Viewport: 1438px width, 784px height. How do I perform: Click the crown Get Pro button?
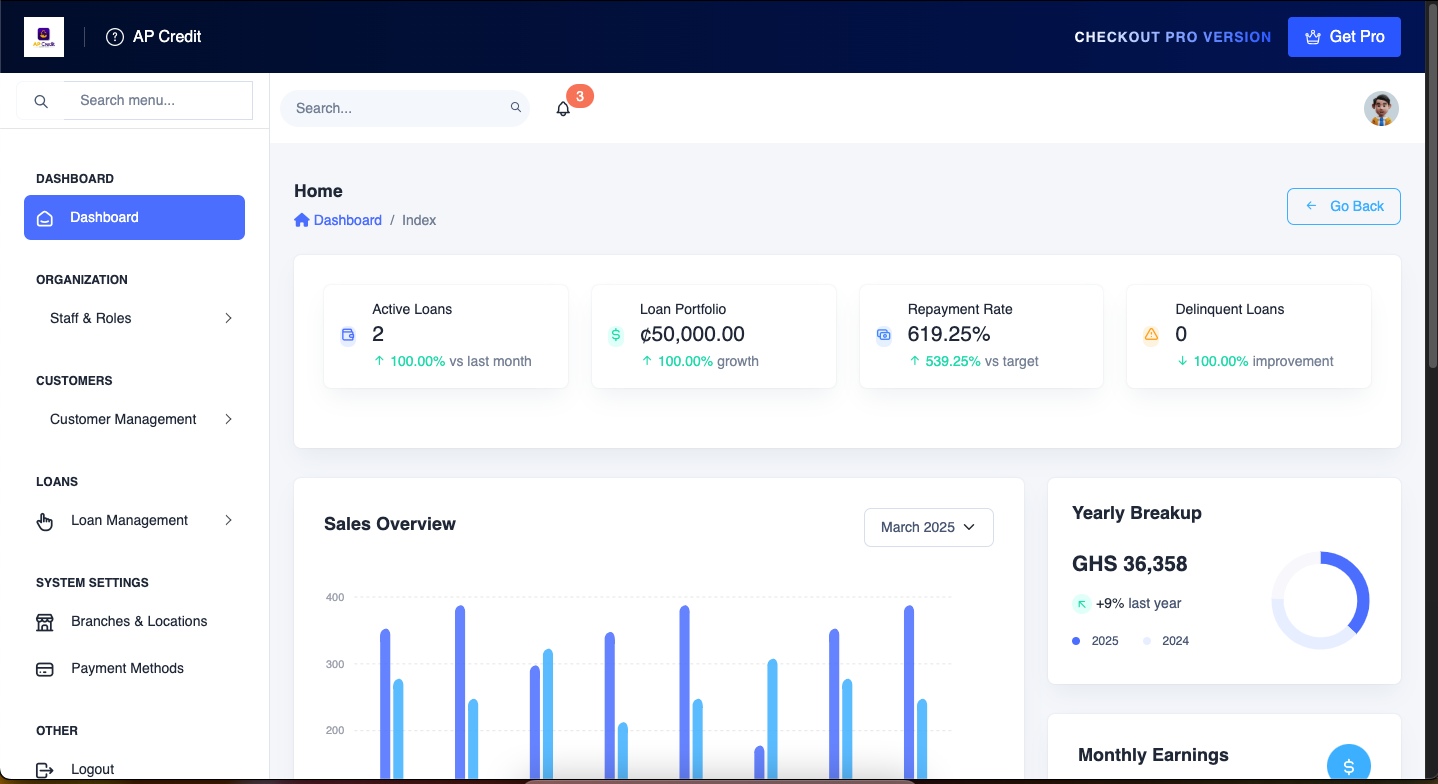pos(1344,37)
